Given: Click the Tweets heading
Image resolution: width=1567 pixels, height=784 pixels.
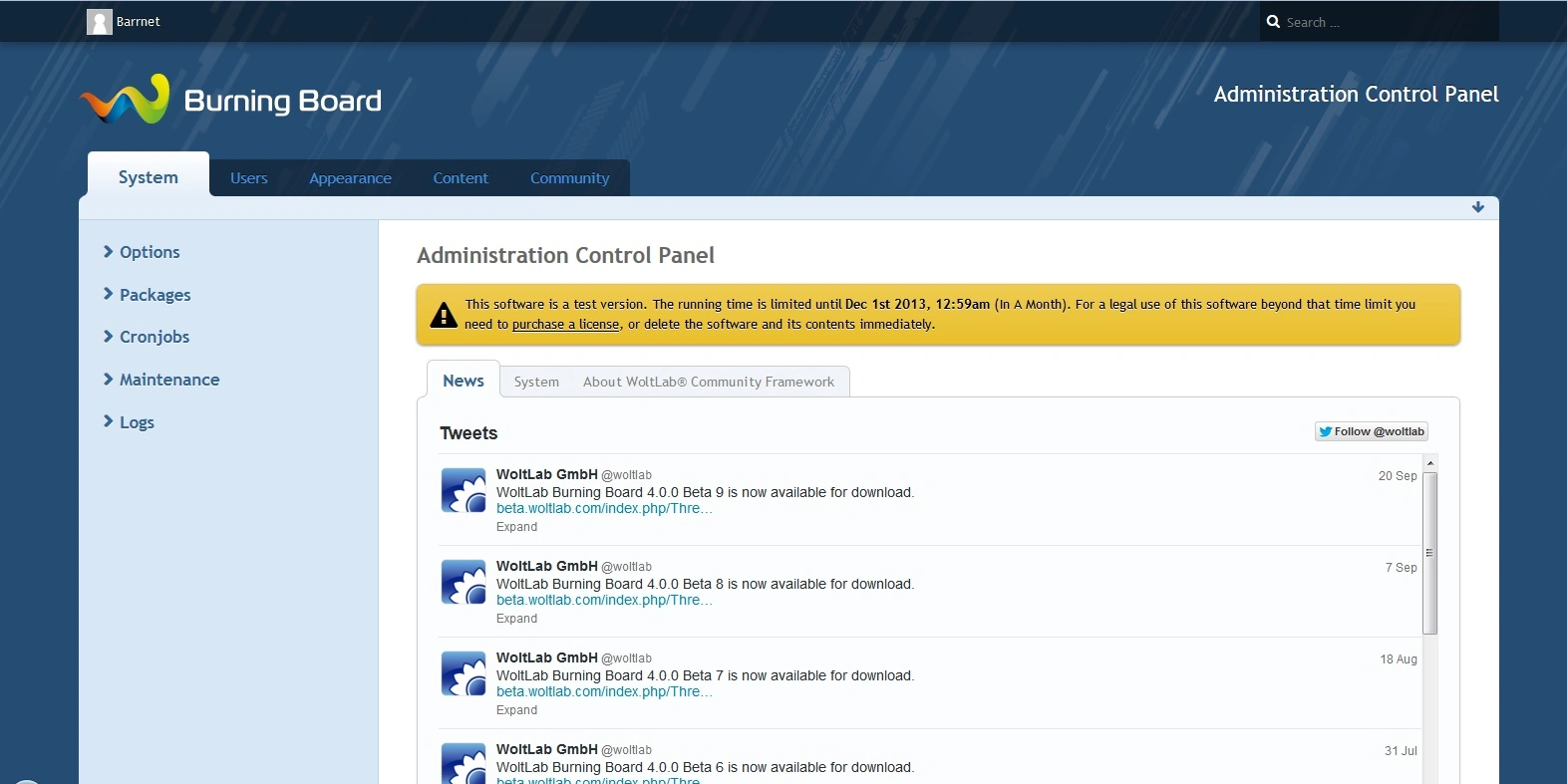Looking at the screenshot, I should pos(469,433).
